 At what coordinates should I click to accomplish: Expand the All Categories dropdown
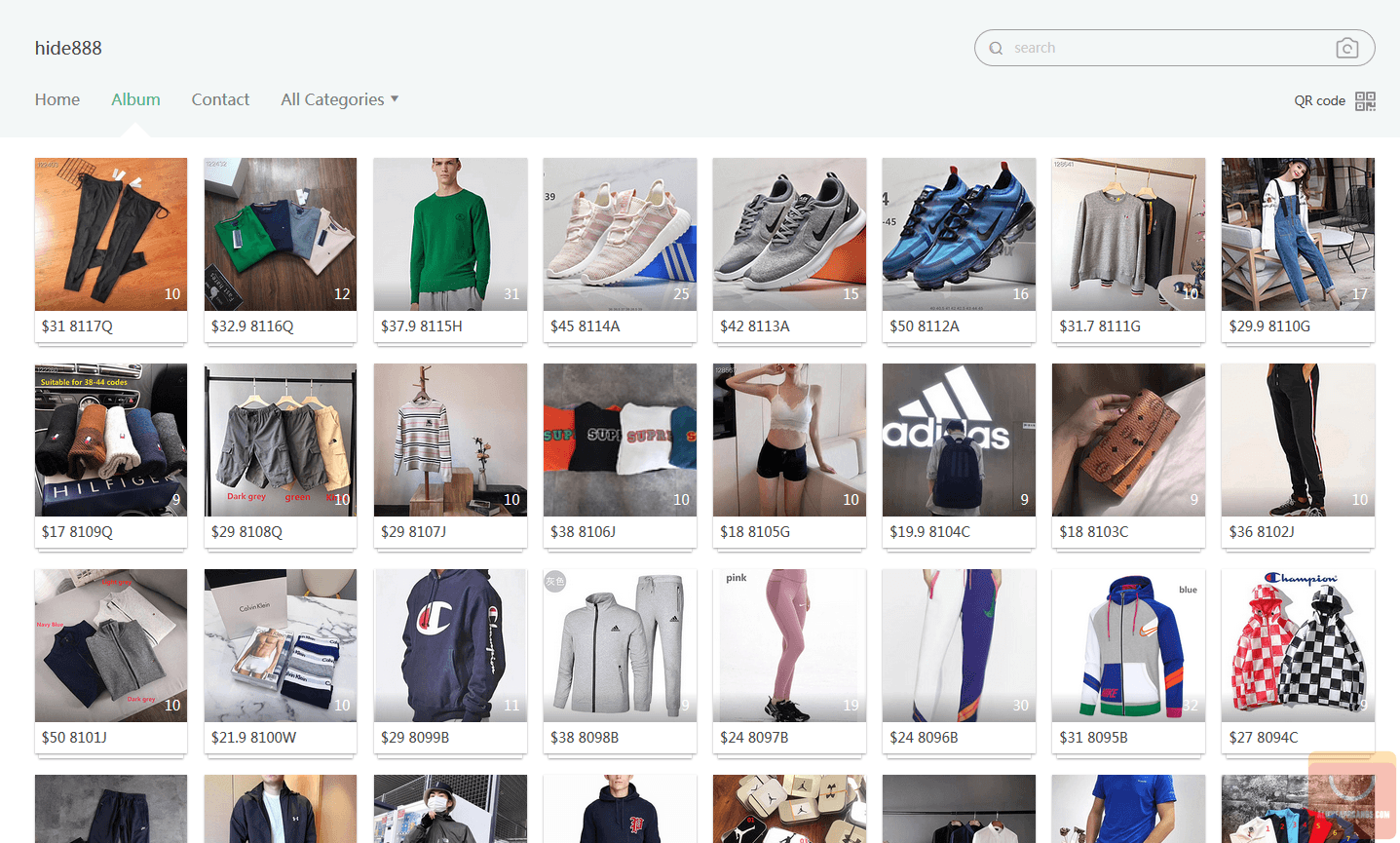(339, 99)
